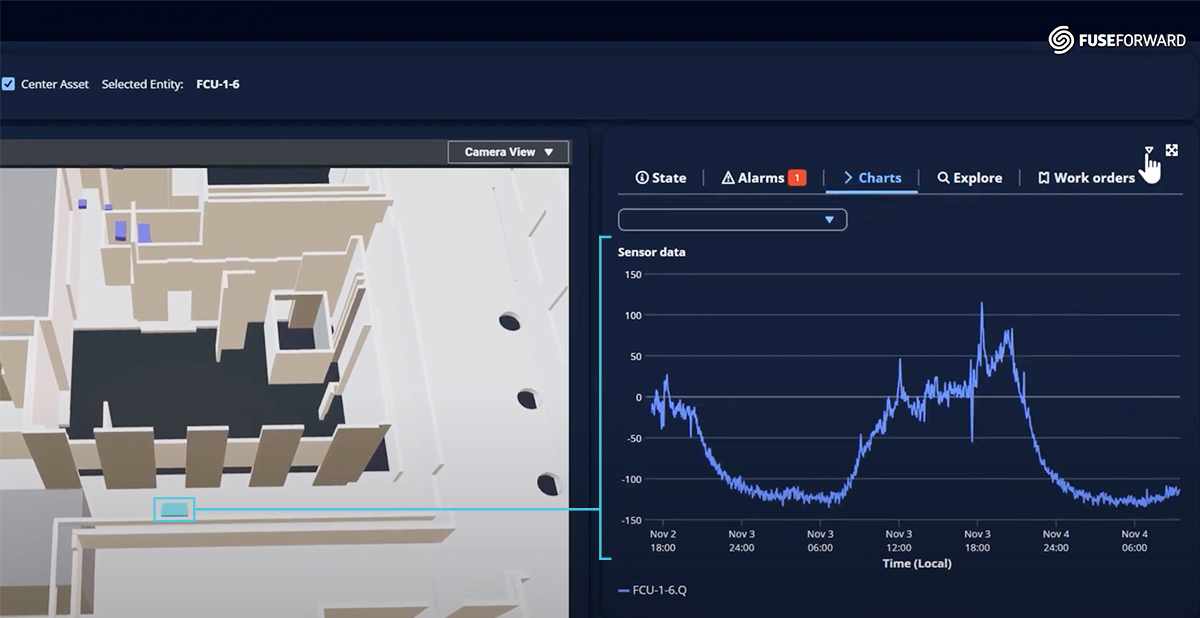Click the FuseForward logo
The image size is (1200, 618).
(x=1118, y=39)
